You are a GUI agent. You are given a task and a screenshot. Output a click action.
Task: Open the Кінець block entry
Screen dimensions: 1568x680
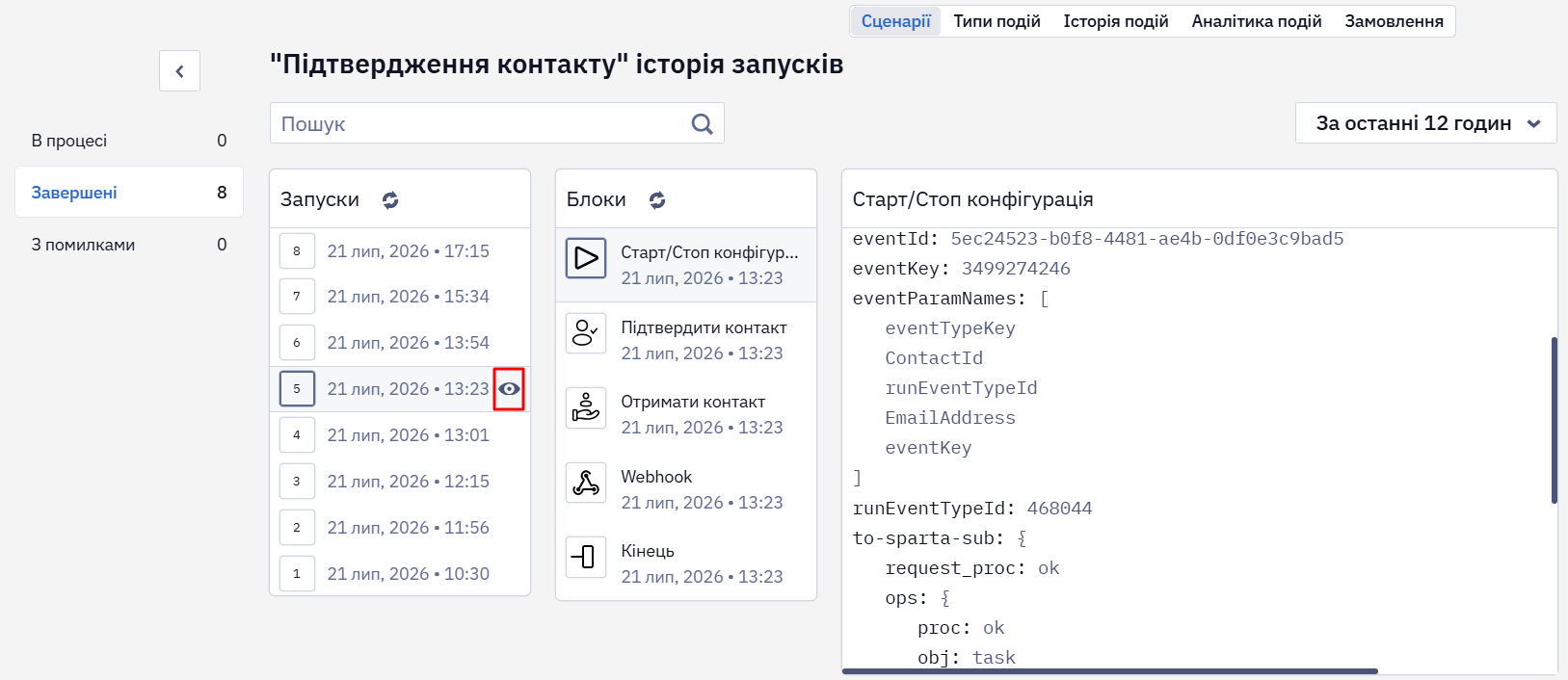tap(686, 563)
